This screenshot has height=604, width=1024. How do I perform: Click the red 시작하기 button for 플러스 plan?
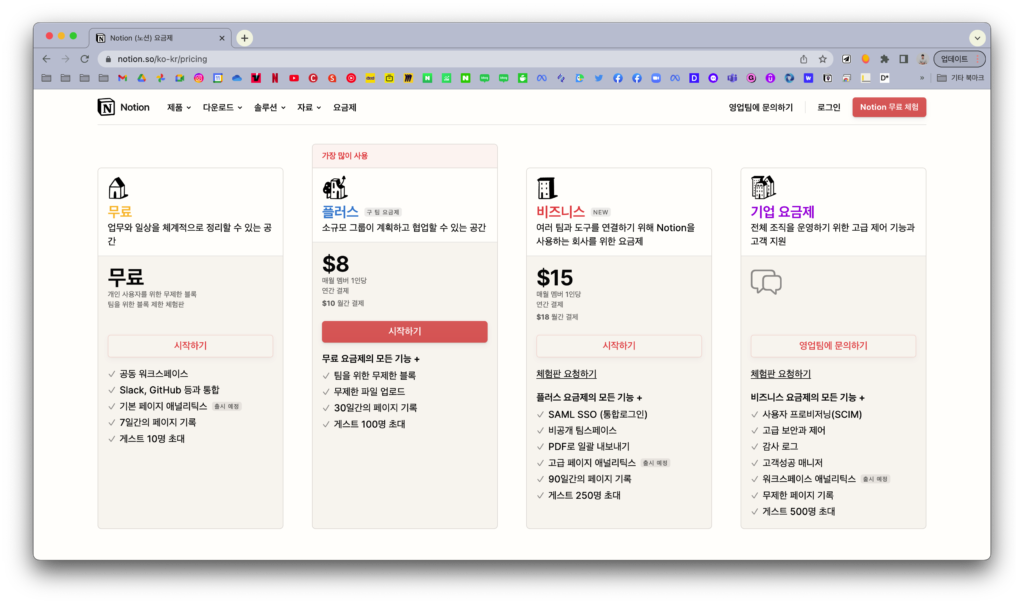tap(404, 332)
